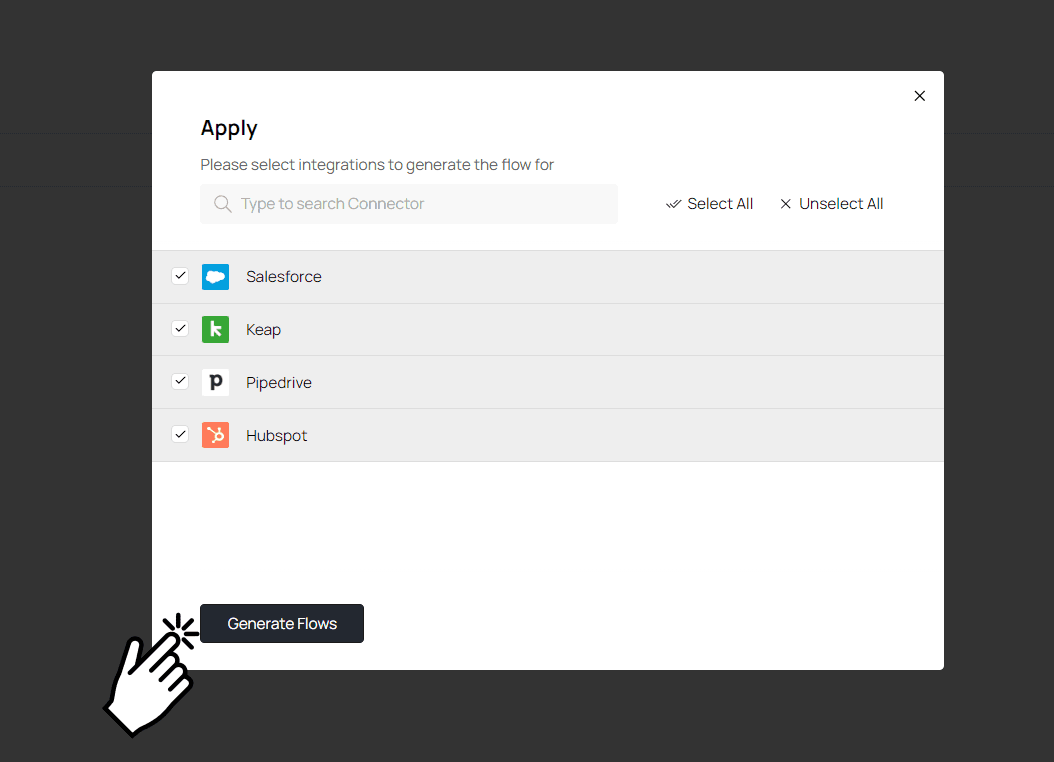
Task: Select the Keap integration name
Action: [x=264, y=329]
